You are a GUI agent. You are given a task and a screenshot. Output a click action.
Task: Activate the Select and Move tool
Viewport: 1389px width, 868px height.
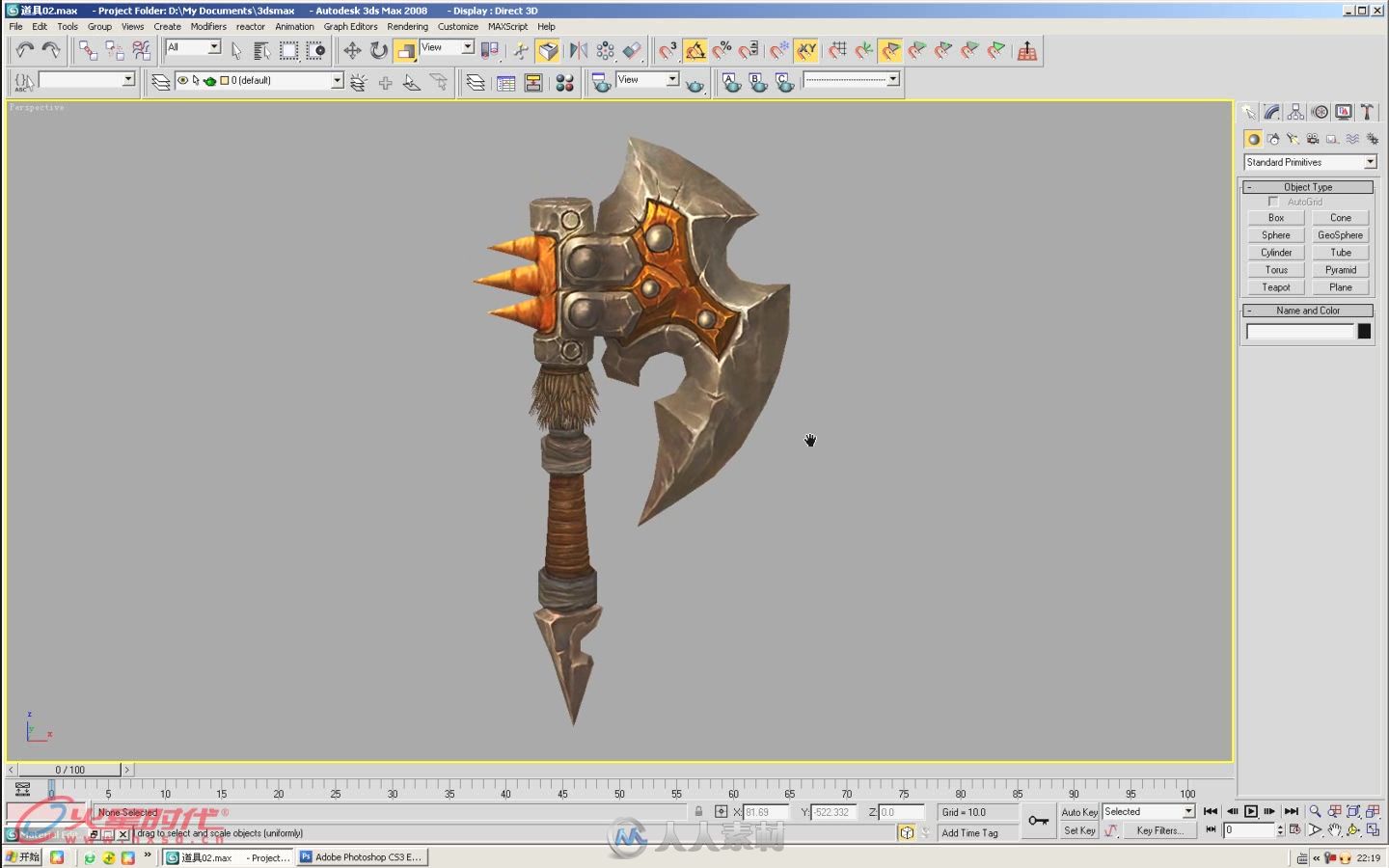pyautogui.click(x=352, y=50)
